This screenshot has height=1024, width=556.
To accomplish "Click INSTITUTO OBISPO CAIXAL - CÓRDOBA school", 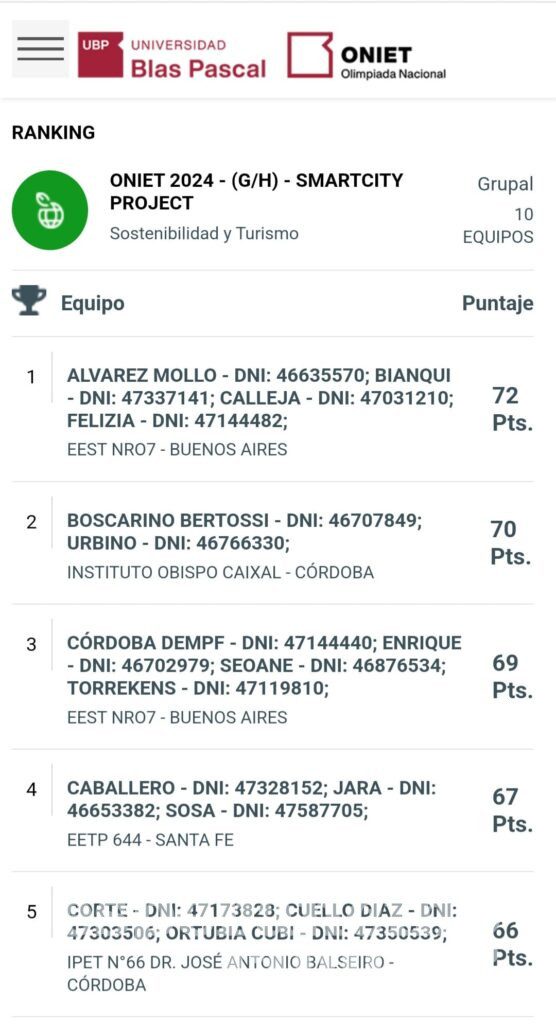I will point(221,573).
